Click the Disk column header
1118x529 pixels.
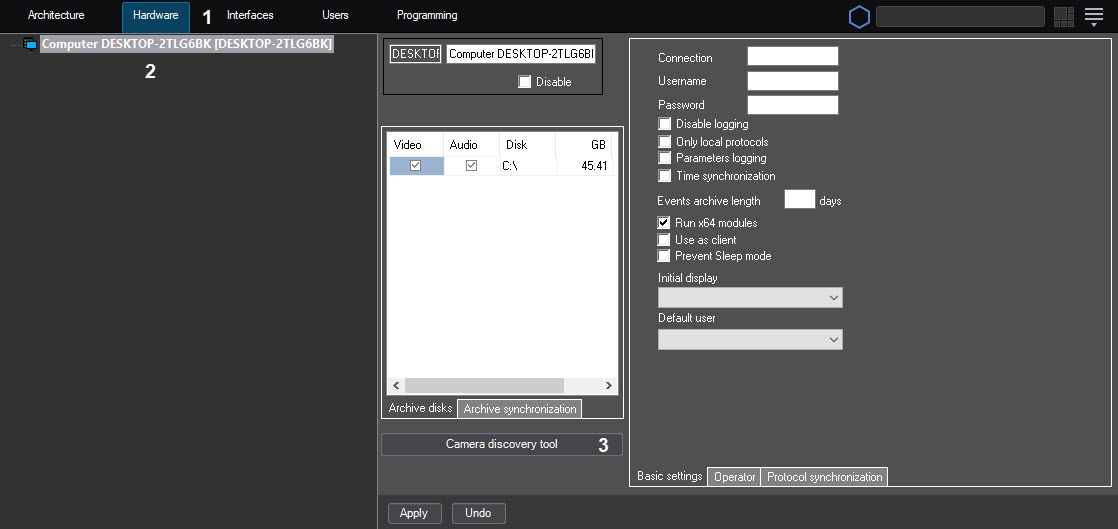point(528,145)
